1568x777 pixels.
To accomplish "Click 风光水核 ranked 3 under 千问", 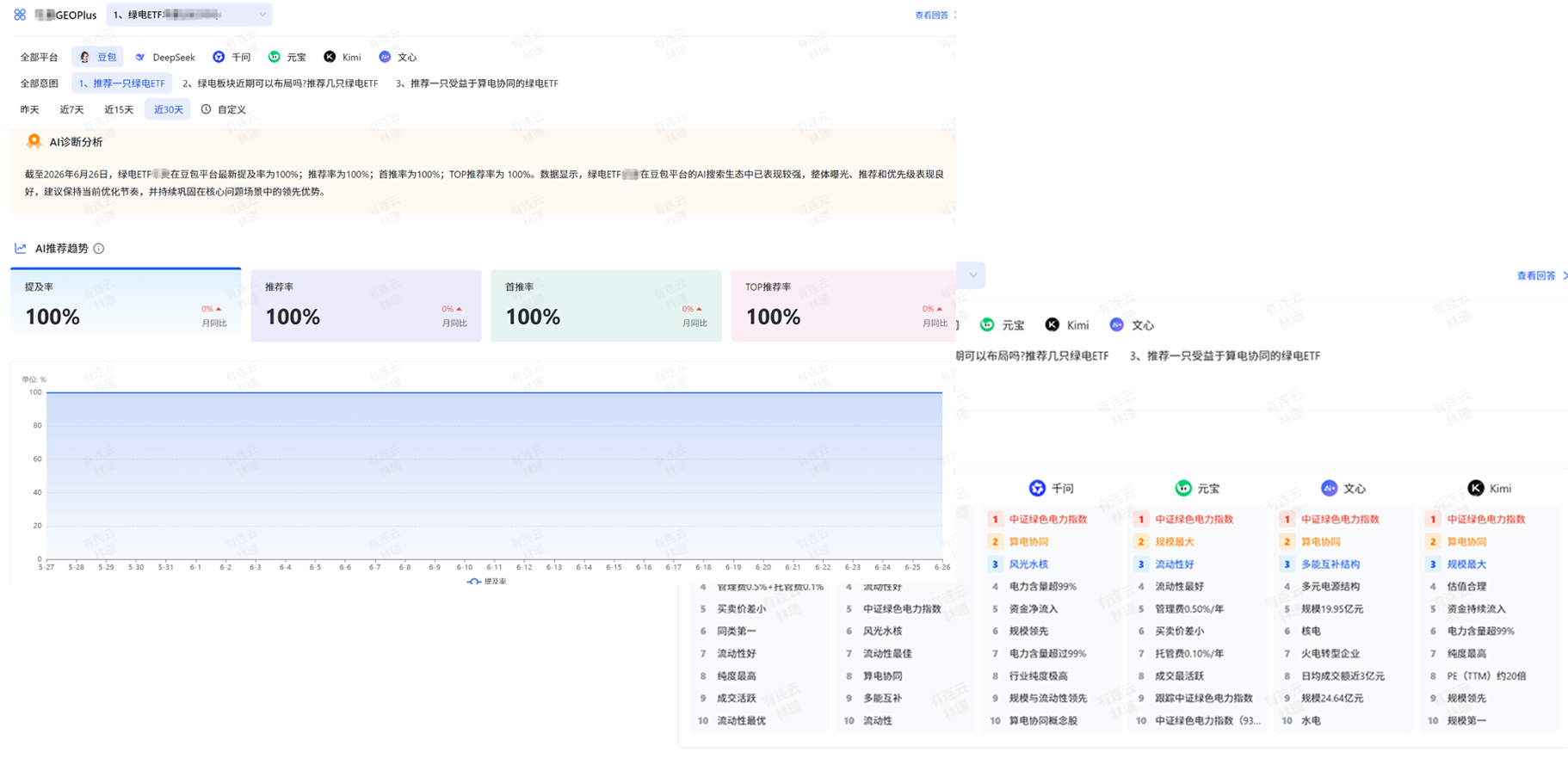I will [1028, 564].
